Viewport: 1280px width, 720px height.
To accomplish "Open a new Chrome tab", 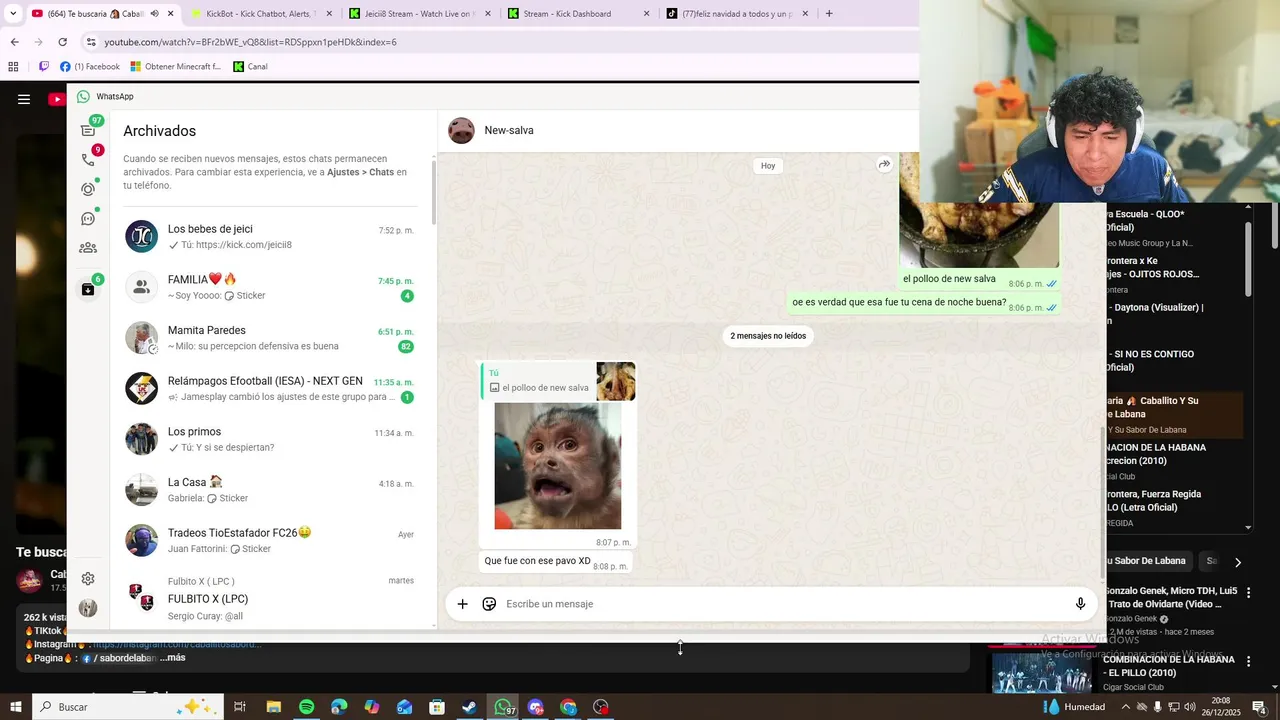I will tap(829, 14).
